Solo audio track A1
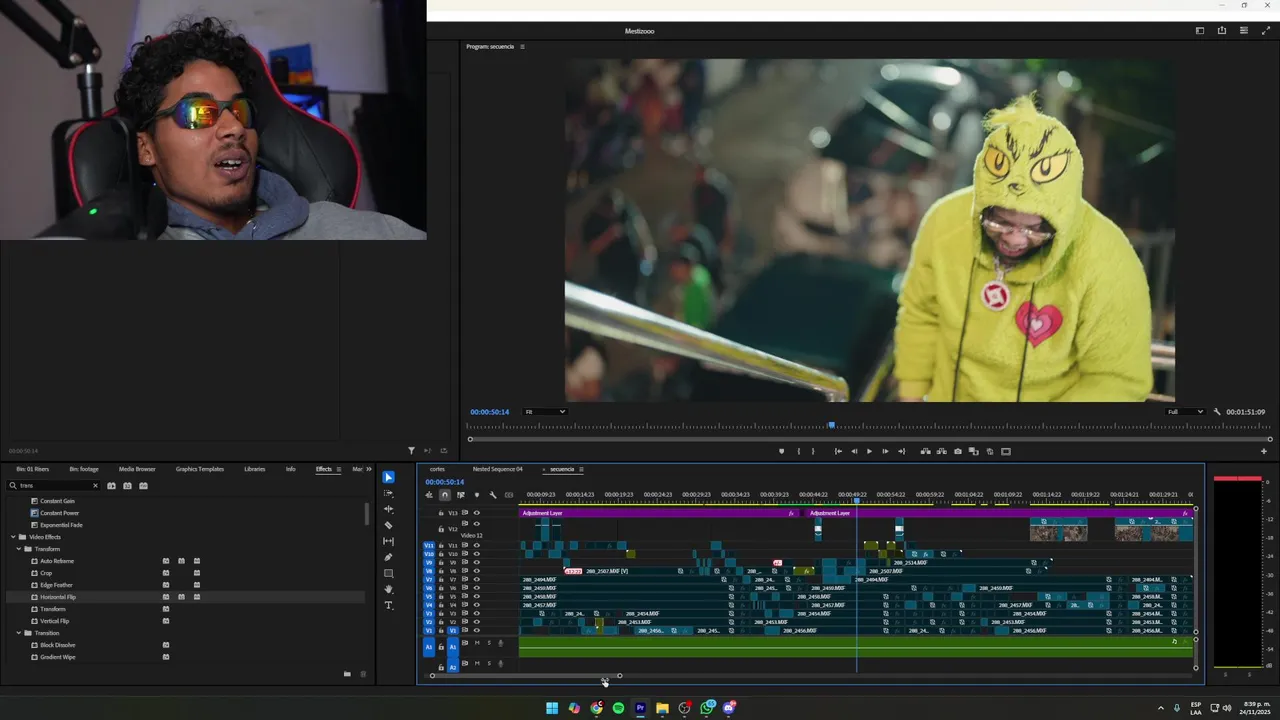Viewport: 1280px width, 720px height. click(488, 643)
